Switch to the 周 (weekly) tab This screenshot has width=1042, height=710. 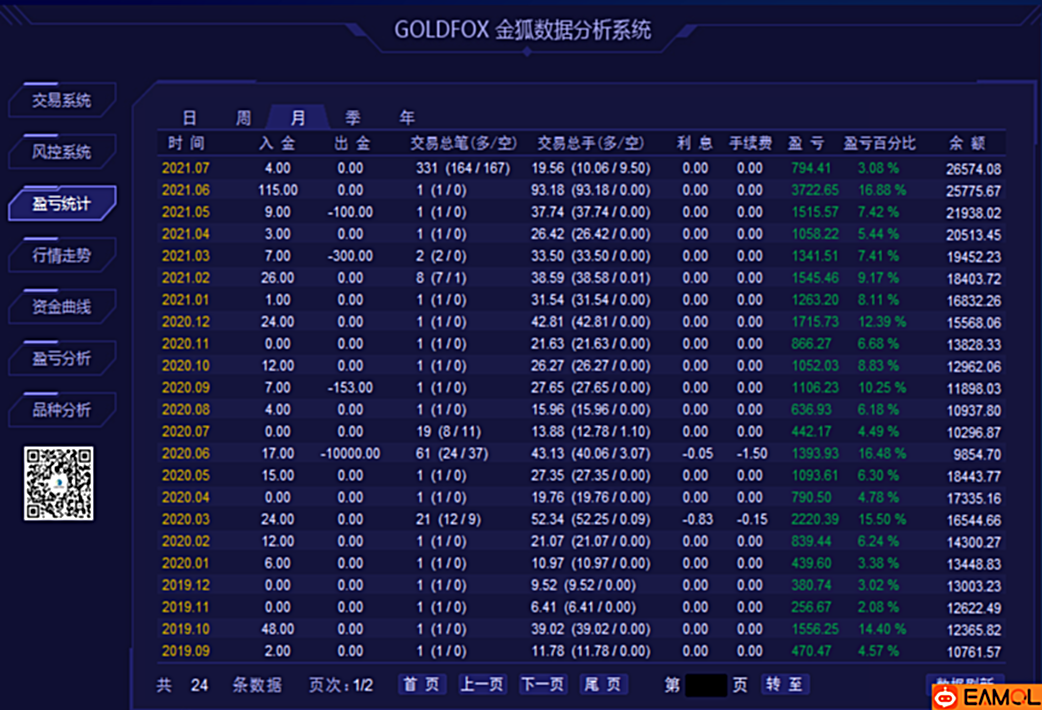click(x=244, y=118)
